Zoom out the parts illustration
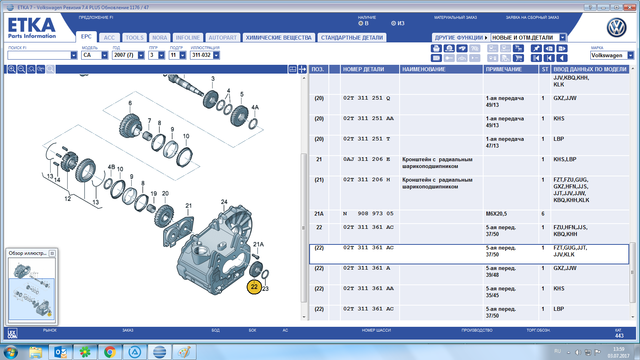 point(21,69)
